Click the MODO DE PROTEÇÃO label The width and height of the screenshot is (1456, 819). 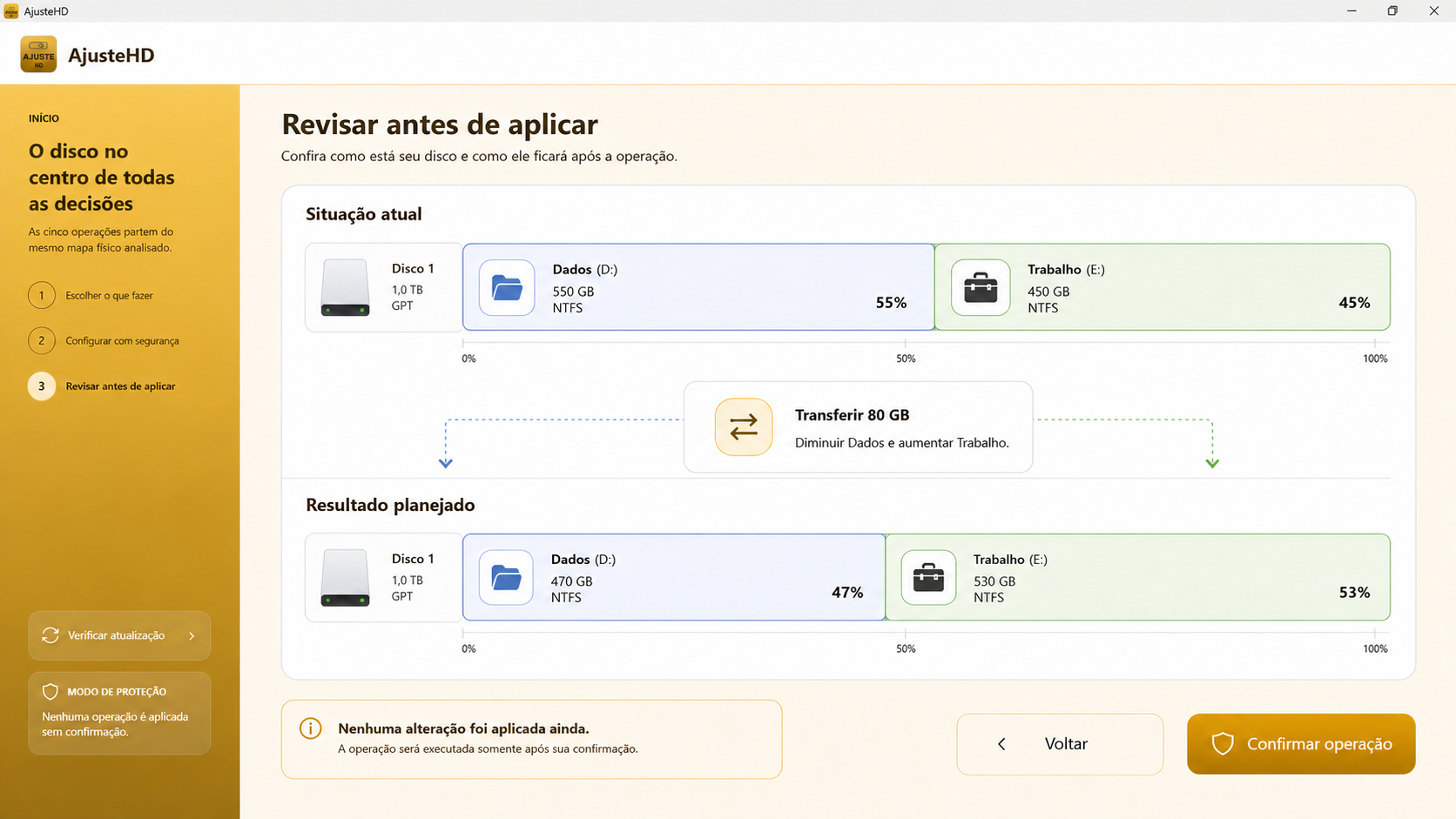tap(117, 692)
